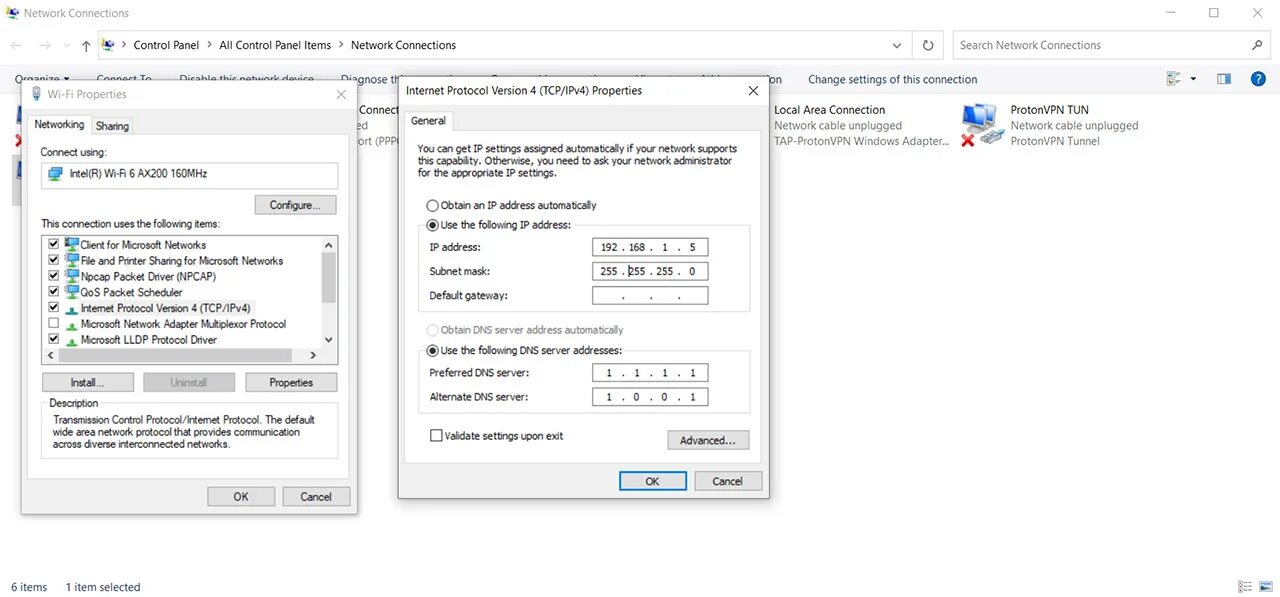Close the Wi-Fi Properties dialog
The image size is (1280, 597).
coord(341,94)
